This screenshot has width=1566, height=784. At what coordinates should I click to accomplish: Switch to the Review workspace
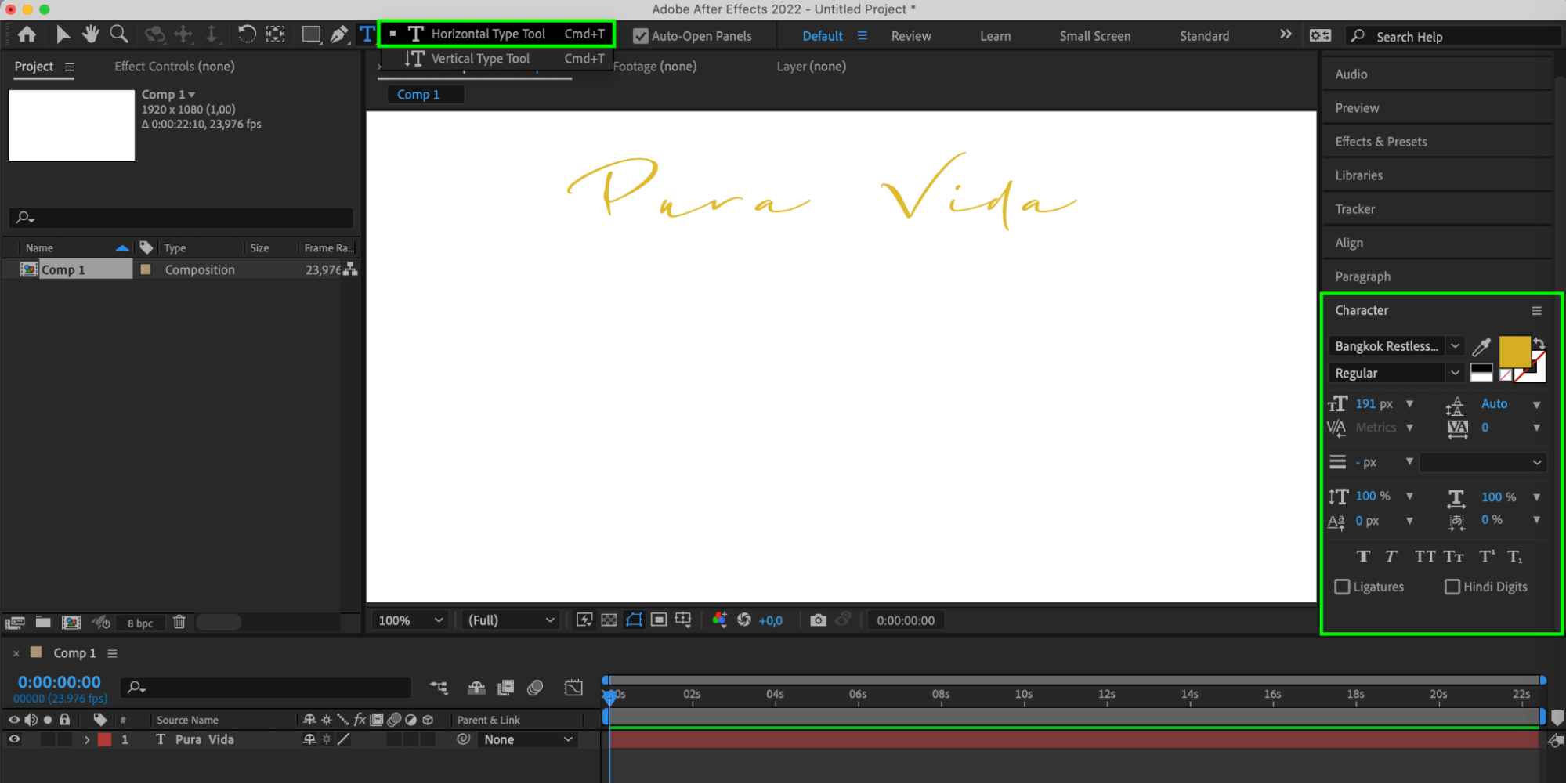911,36
